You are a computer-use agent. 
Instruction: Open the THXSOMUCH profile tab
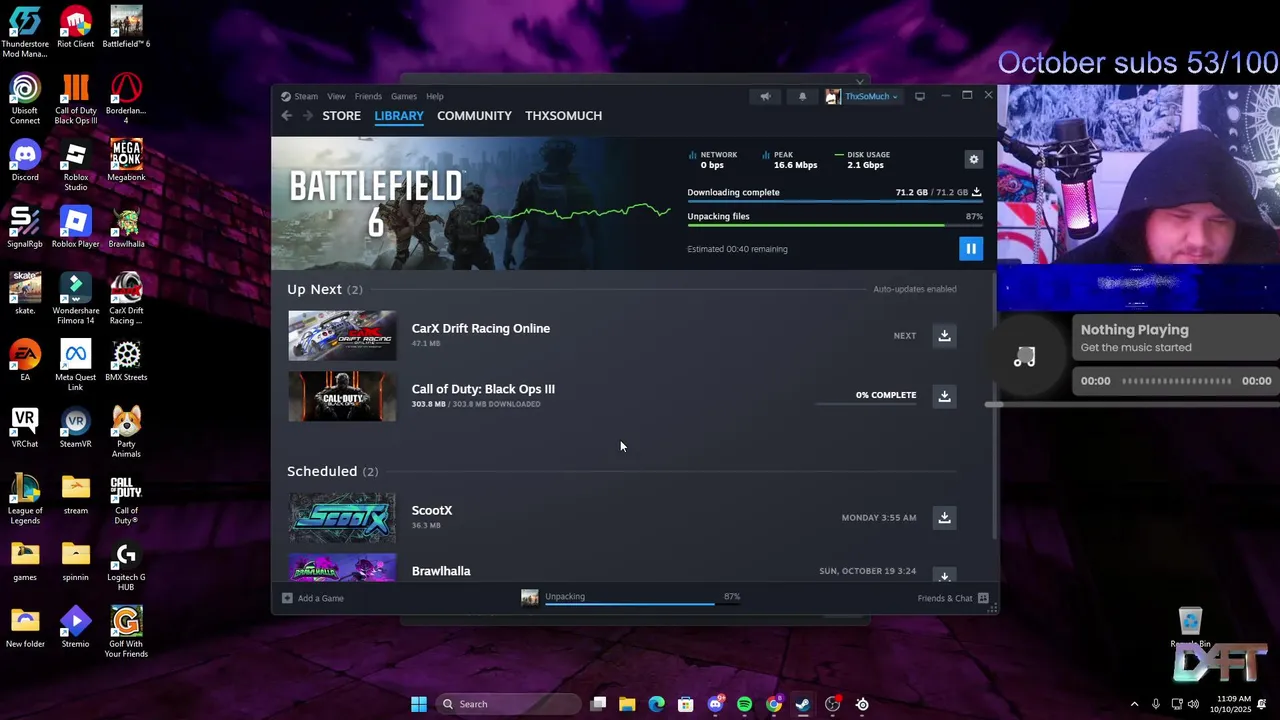coord(563,116)
